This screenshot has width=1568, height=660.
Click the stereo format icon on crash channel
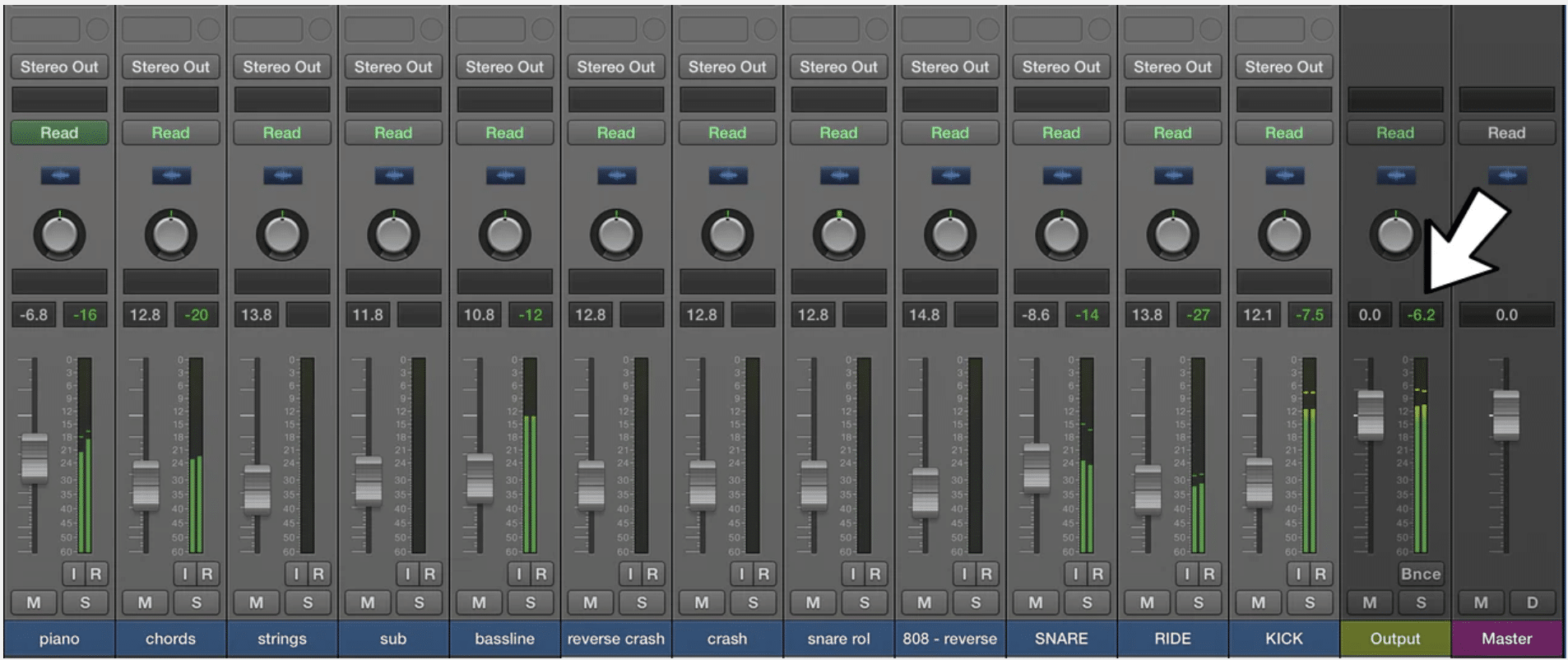click(x=728, y=175)
